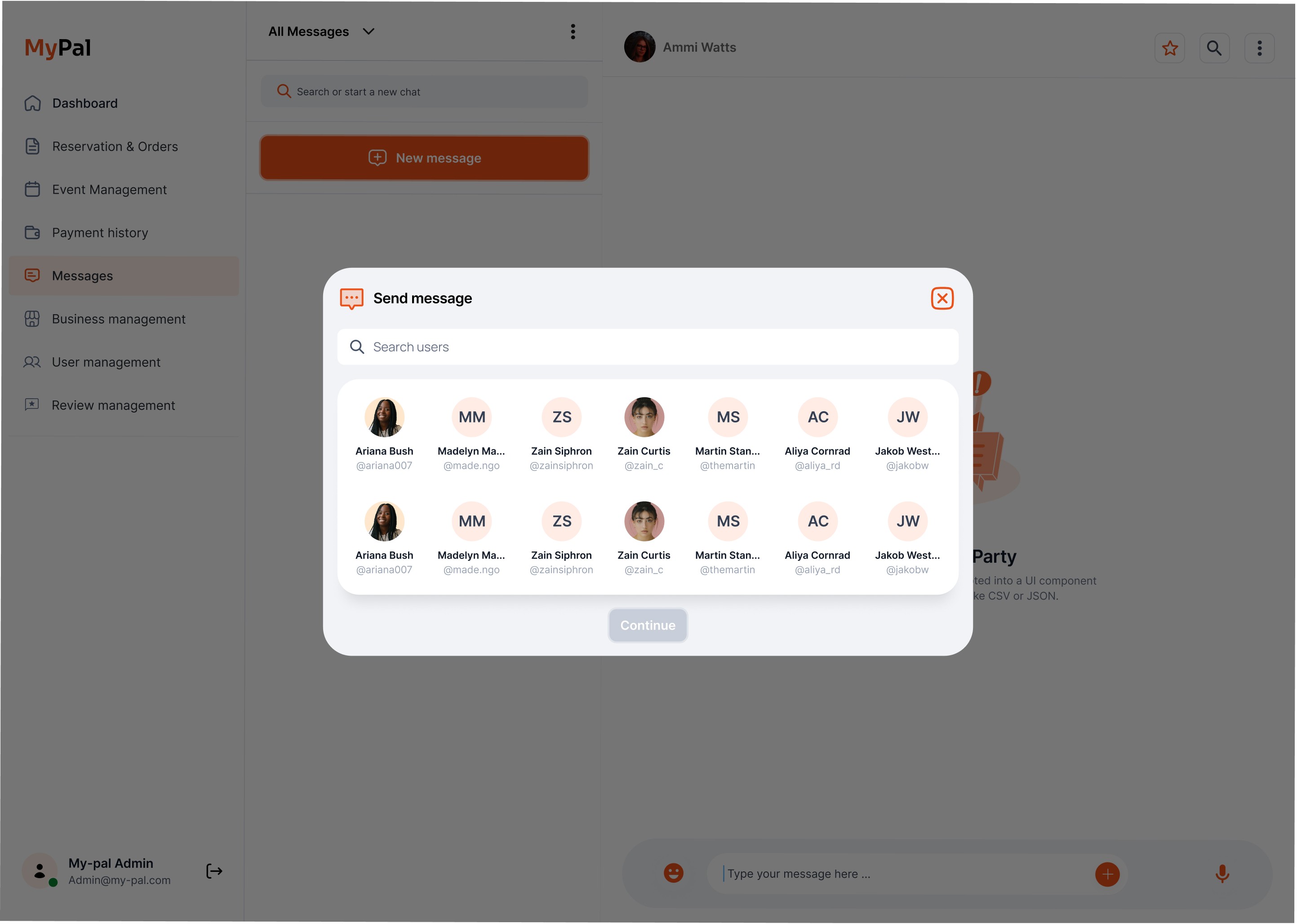Select first-row Zain Curtis avatar
Screen dimensions: 1297x924
[x=644, y=417]
